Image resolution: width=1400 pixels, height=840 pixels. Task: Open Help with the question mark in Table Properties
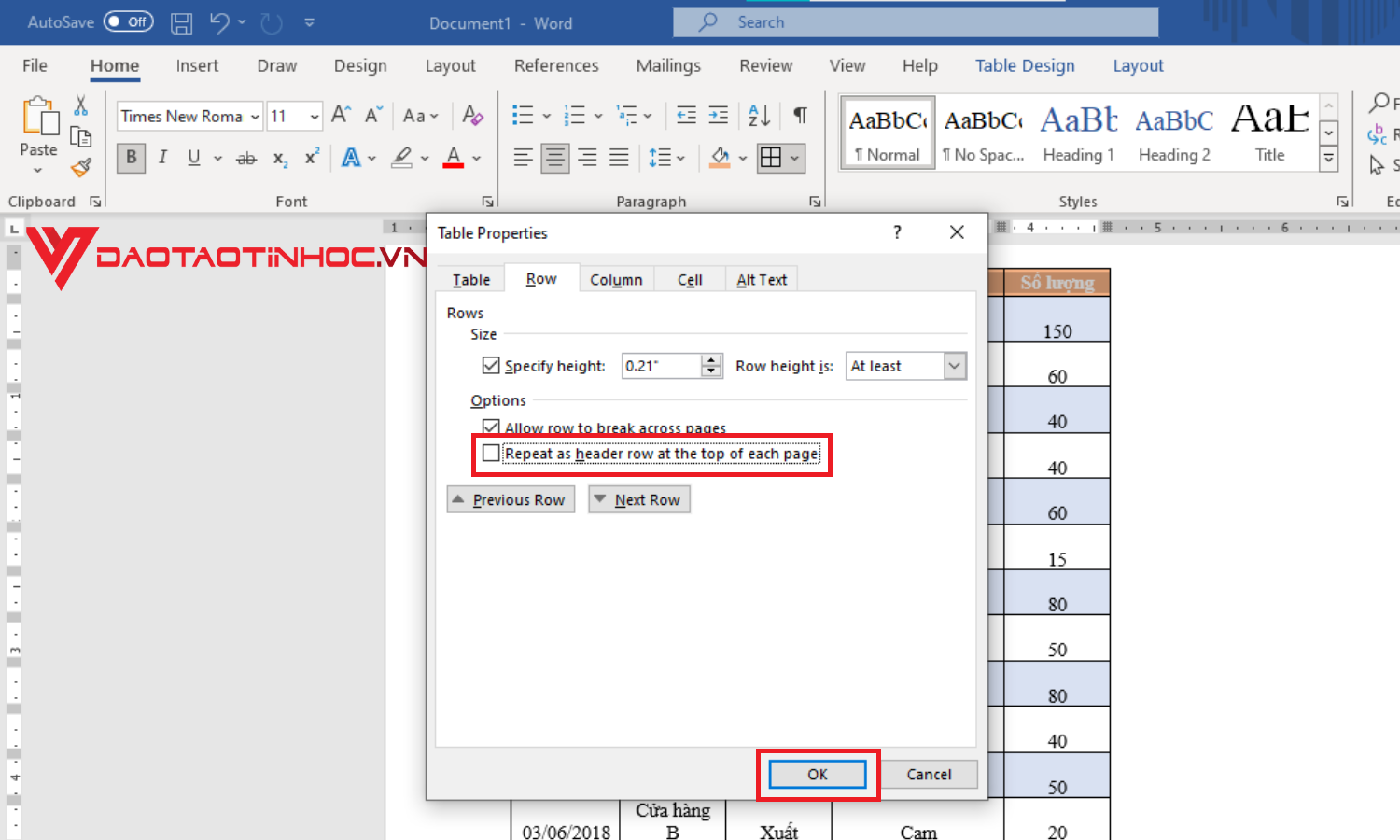click(897, 232)
